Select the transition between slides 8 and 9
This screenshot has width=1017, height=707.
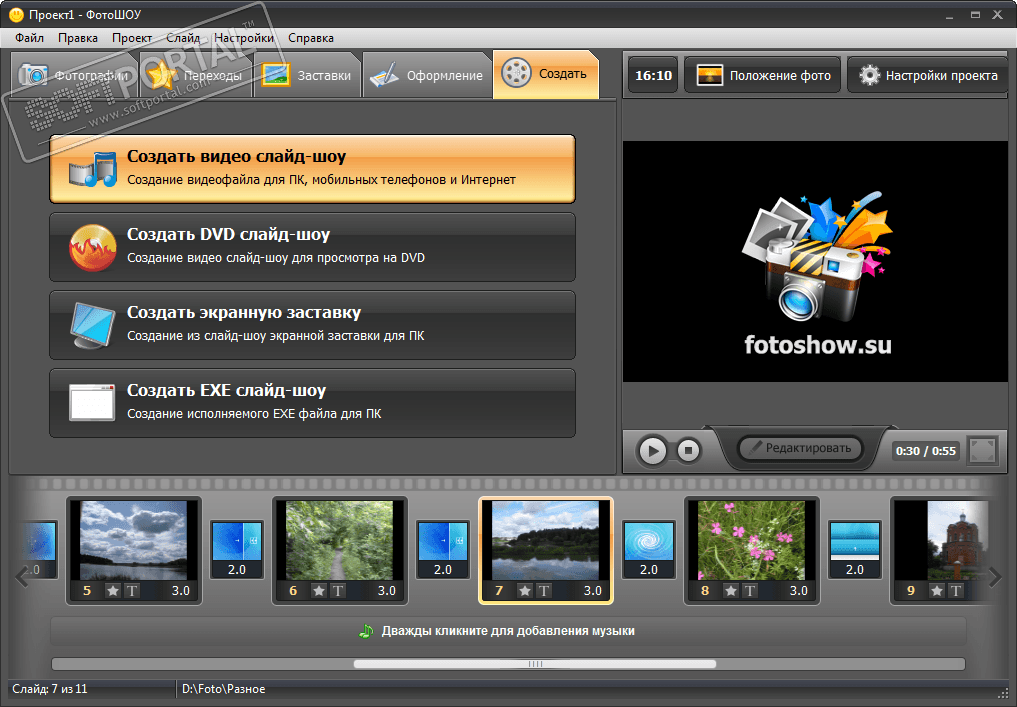coord(855,549)
